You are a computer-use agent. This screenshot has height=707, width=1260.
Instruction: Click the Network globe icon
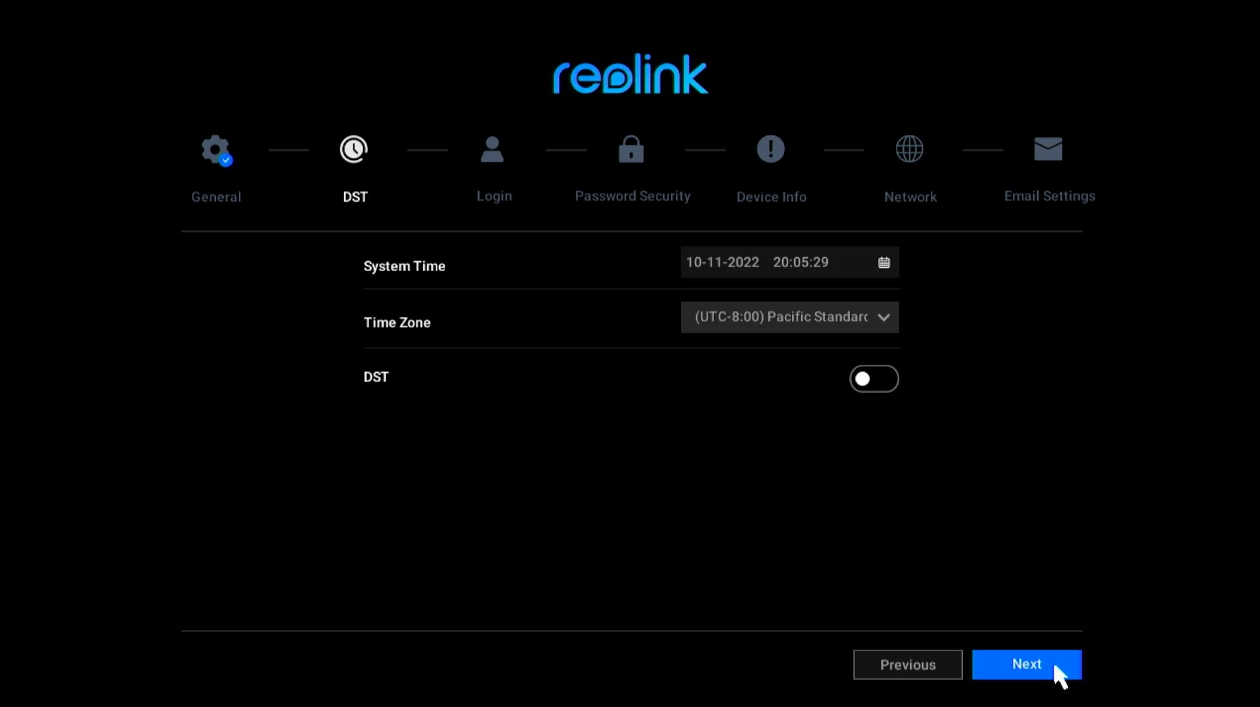tap(909, 149)
